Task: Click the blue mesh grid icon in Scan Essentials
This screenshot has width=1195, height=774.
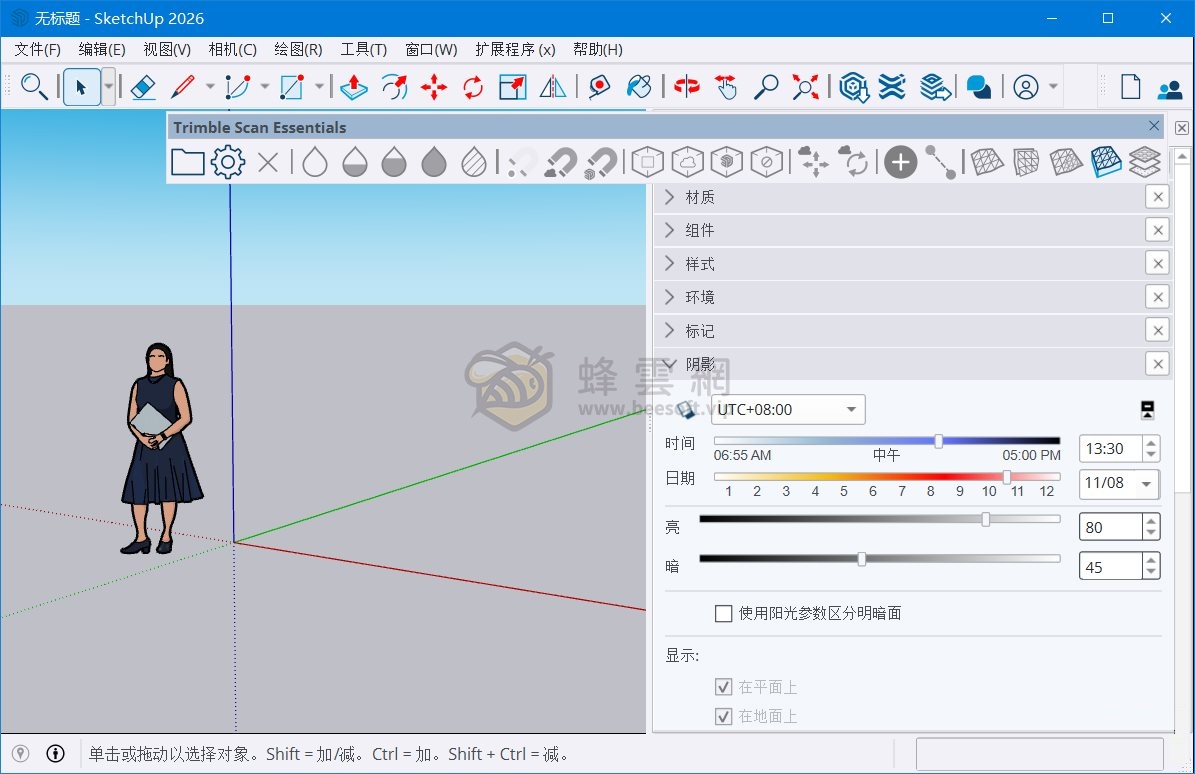Action: coord(1105,162)
